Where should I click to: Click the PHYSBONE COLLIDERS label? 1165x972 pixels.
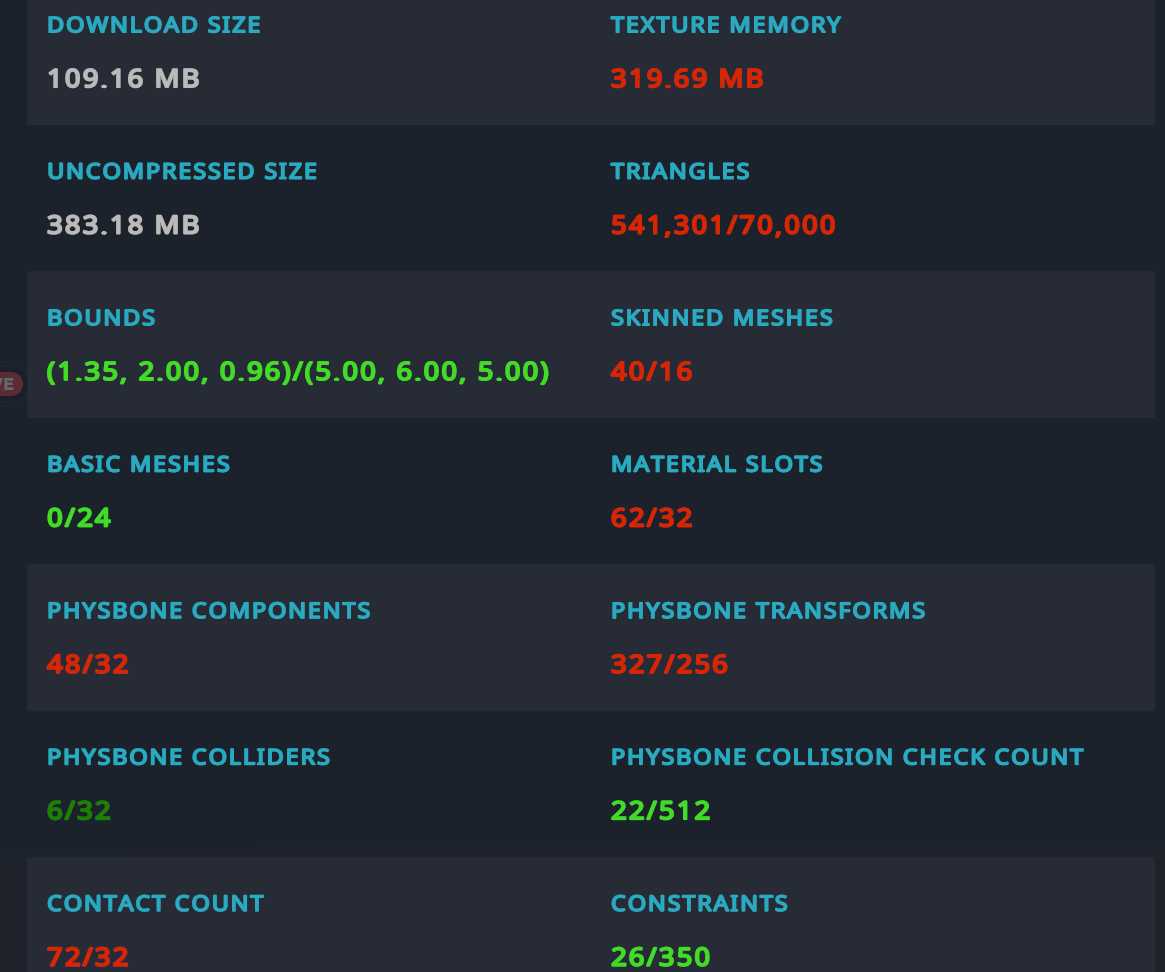point(189,756)
